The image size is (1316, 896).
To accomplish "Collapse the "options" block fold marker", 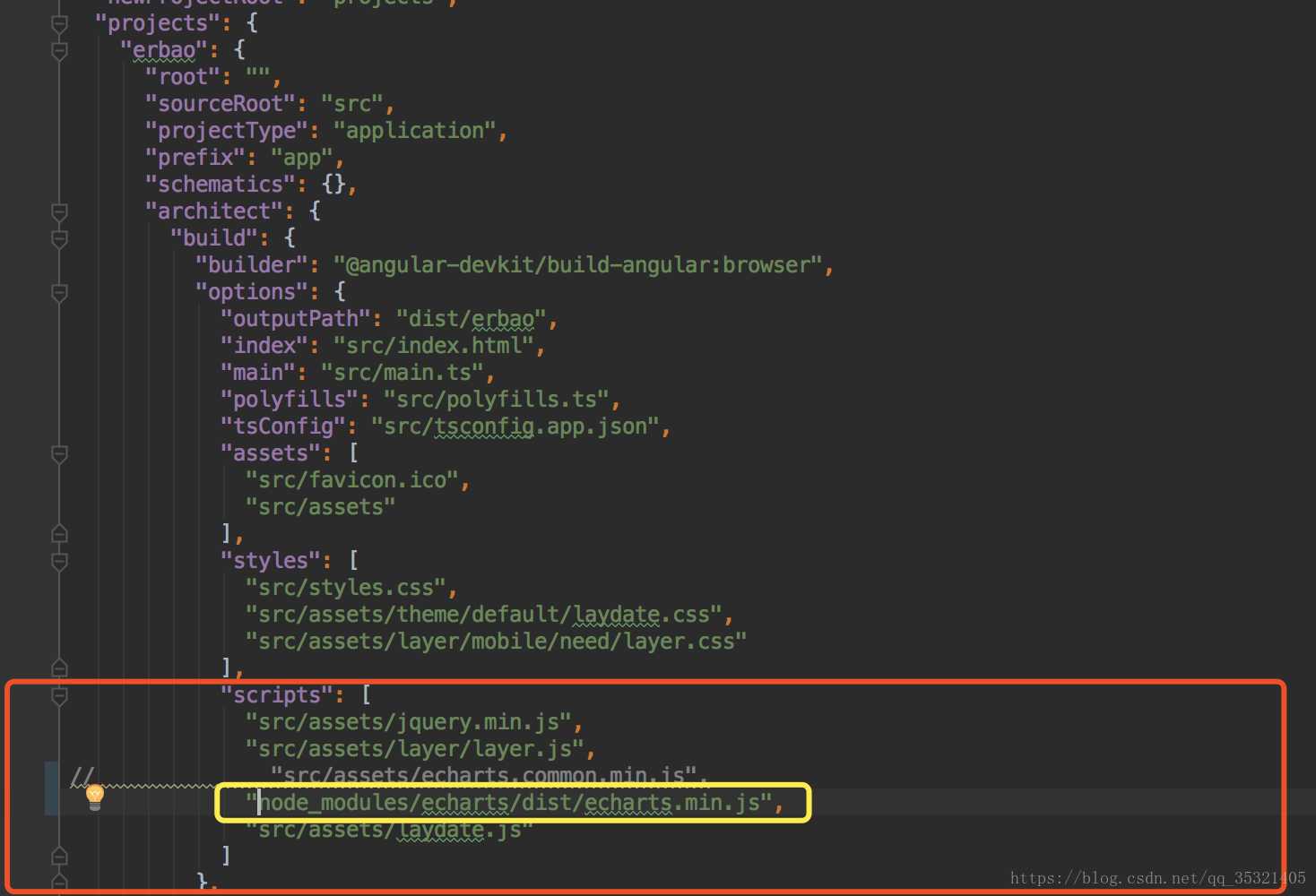I will pos(59,293).
